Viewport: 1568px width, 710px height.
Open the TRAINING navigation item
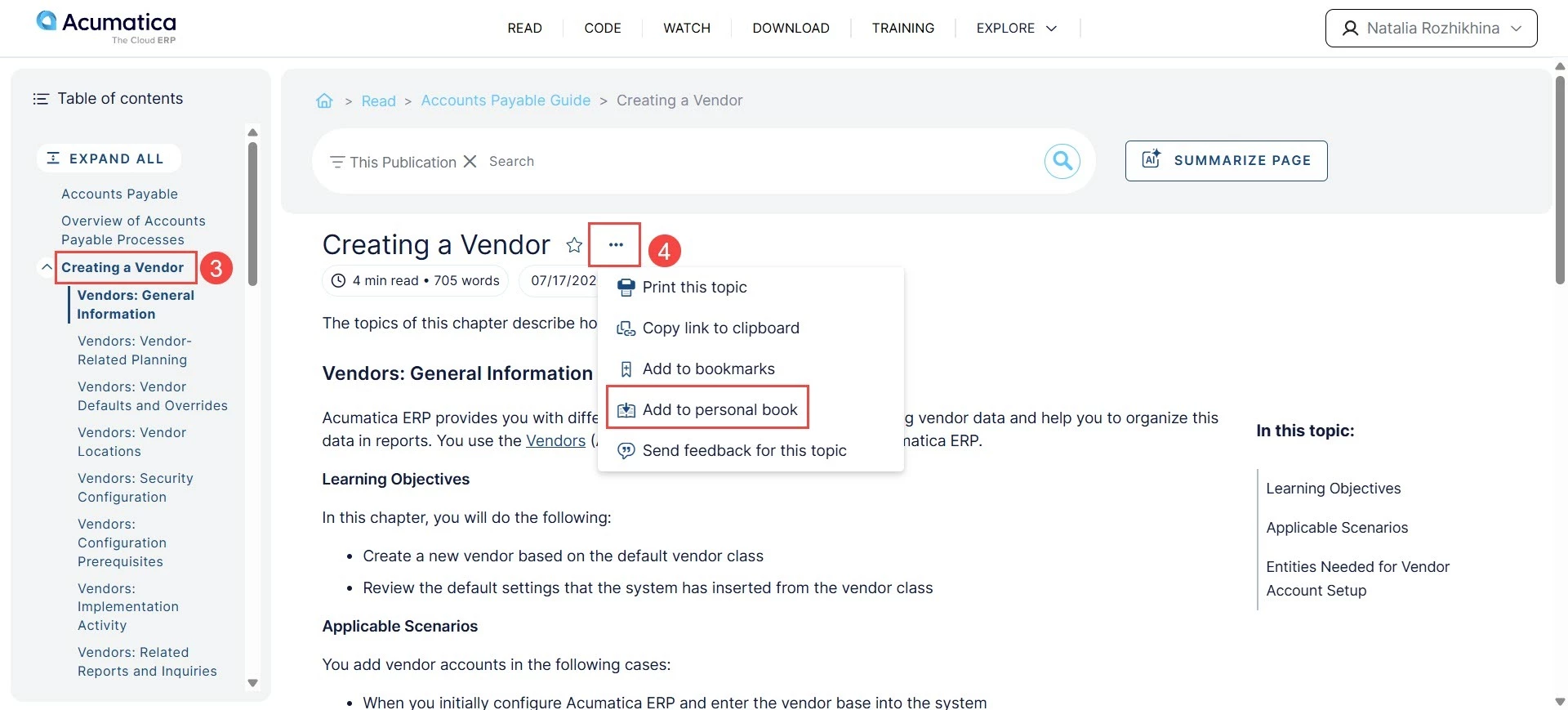tap(902, 28)
